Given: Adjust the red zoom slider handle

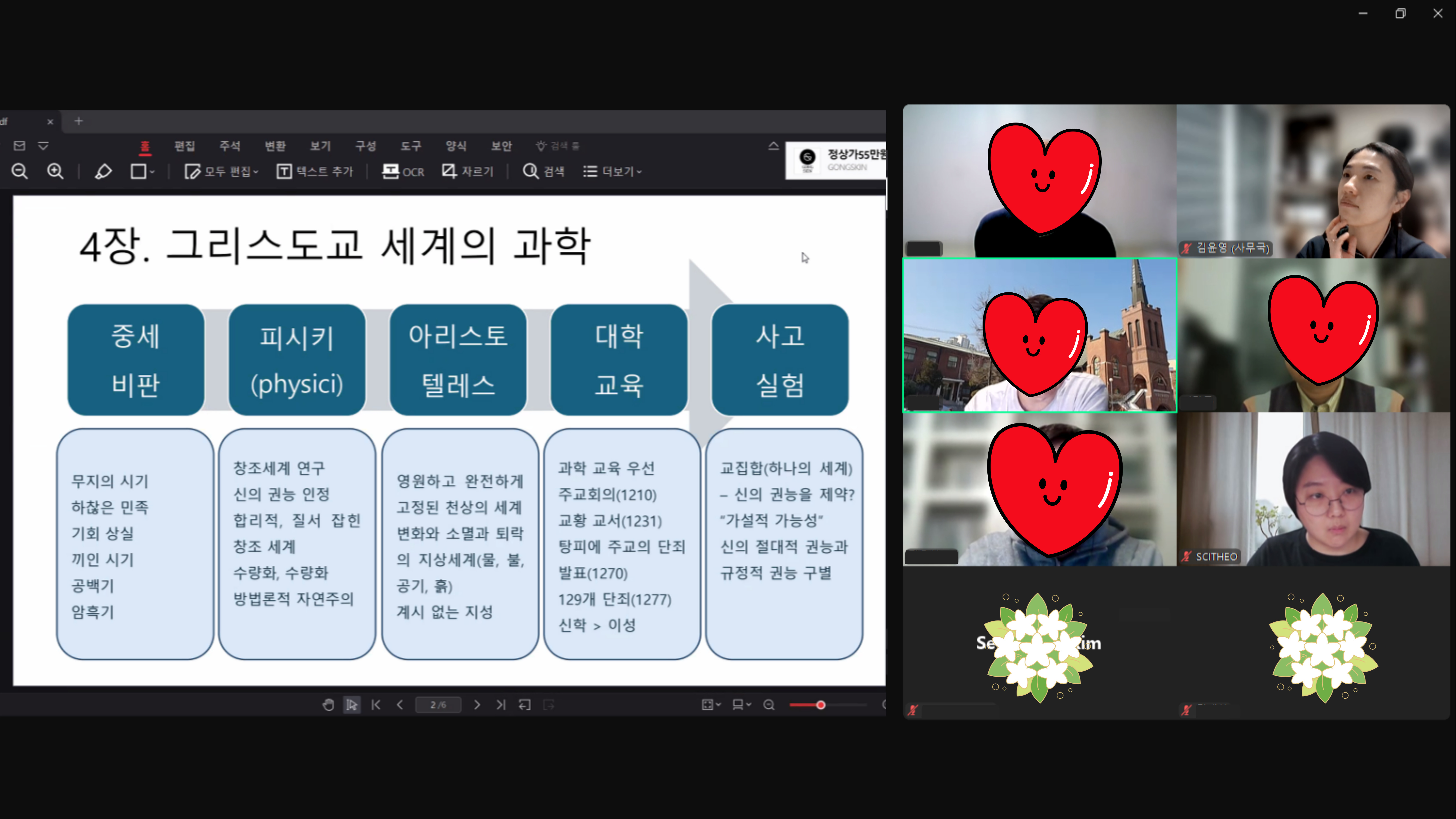Looking at the screenshot, I should 821,705.
